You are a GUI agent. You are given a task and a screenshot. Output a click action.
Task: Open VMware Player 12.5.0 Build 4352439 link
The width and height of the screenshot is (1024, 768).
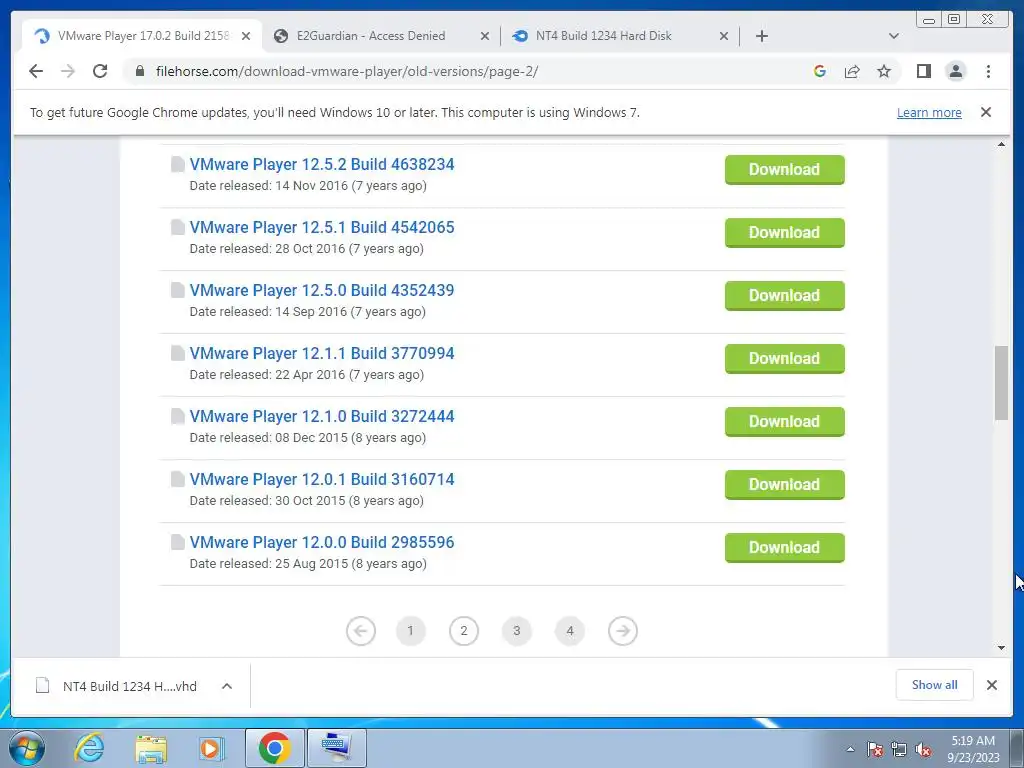pyautogui.click(x=322, y=290)
